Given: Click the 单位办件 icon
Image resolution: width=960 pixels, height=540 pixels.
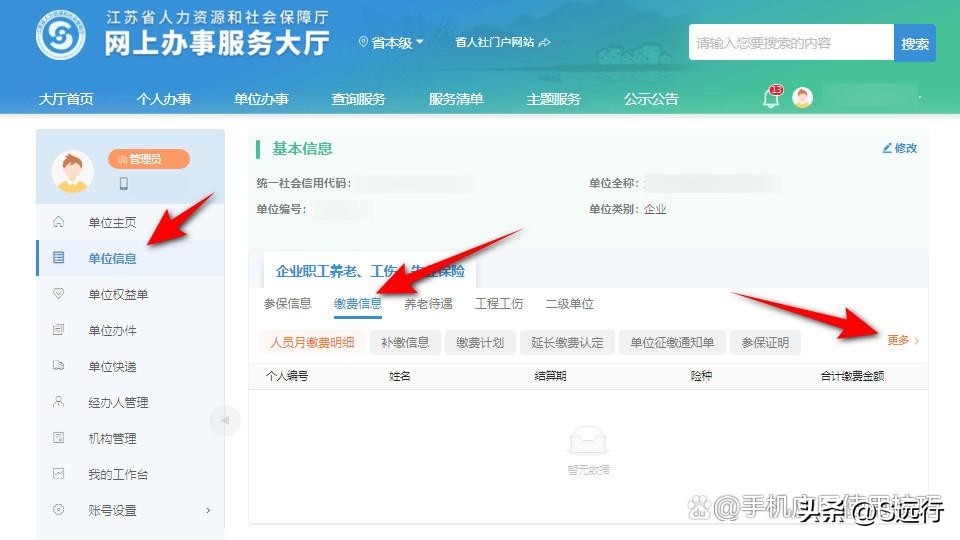Looking at the screenshot, I should [x=58, y=330].
